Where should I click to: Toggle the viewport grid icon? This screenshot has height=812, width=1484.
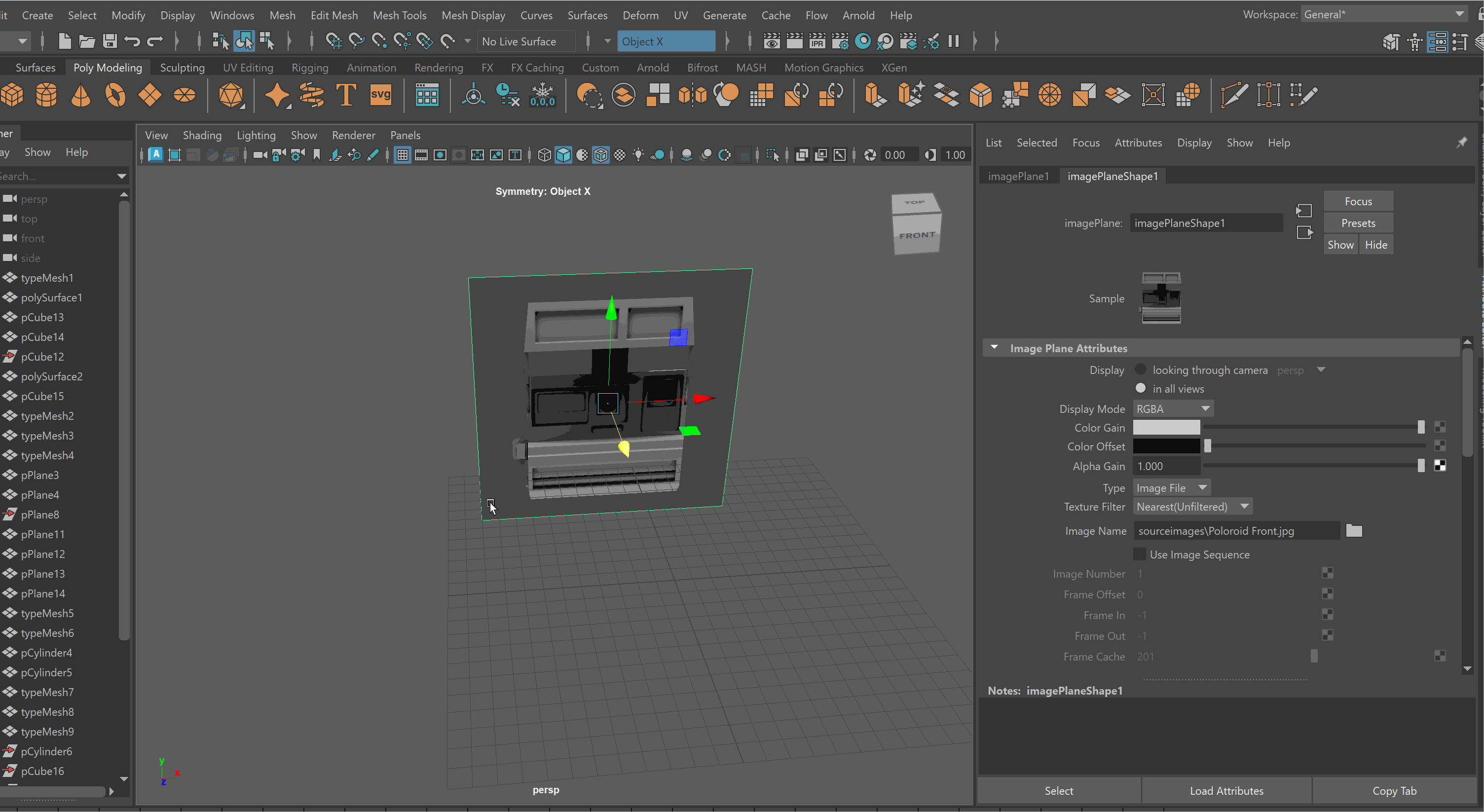(402, 155)
